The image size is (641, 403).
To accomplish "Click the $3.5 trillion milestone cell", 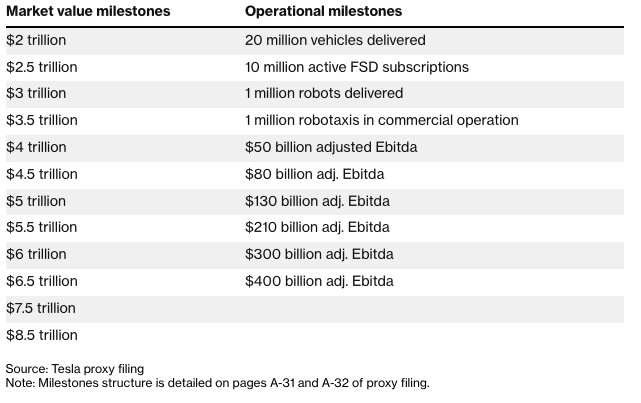I will pyautogui.click(x=41, y=120).
